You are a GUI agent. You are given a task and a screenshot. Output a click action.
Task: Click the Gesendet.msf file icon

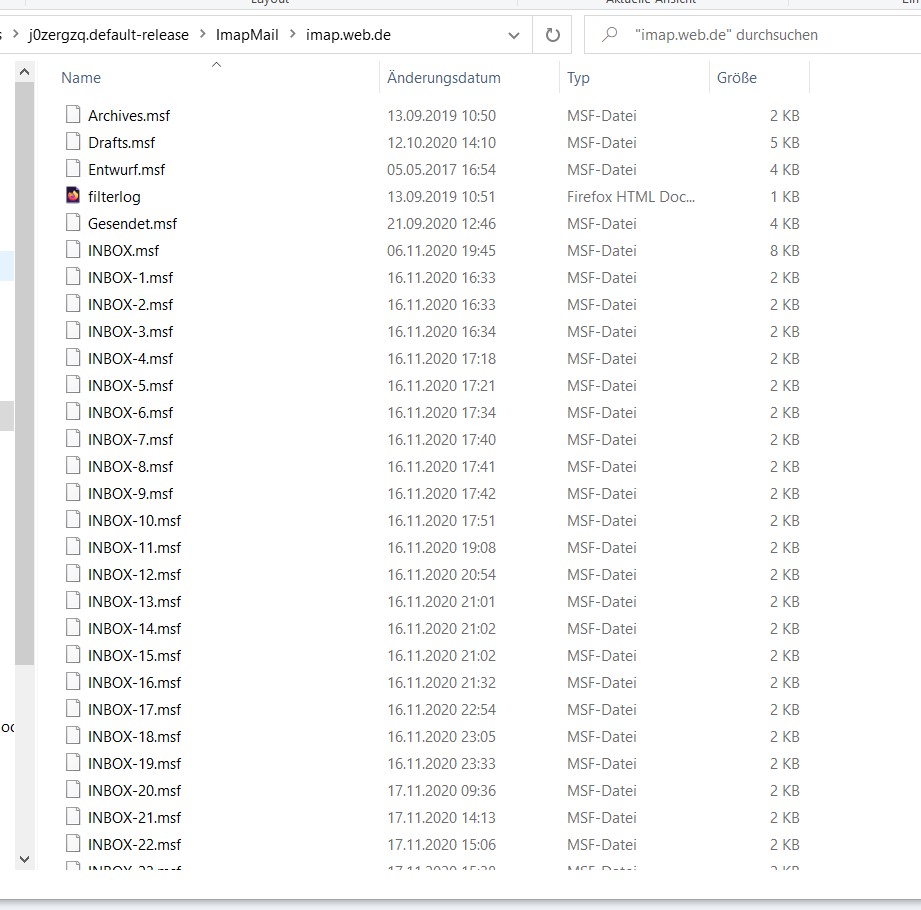(73, 223)
